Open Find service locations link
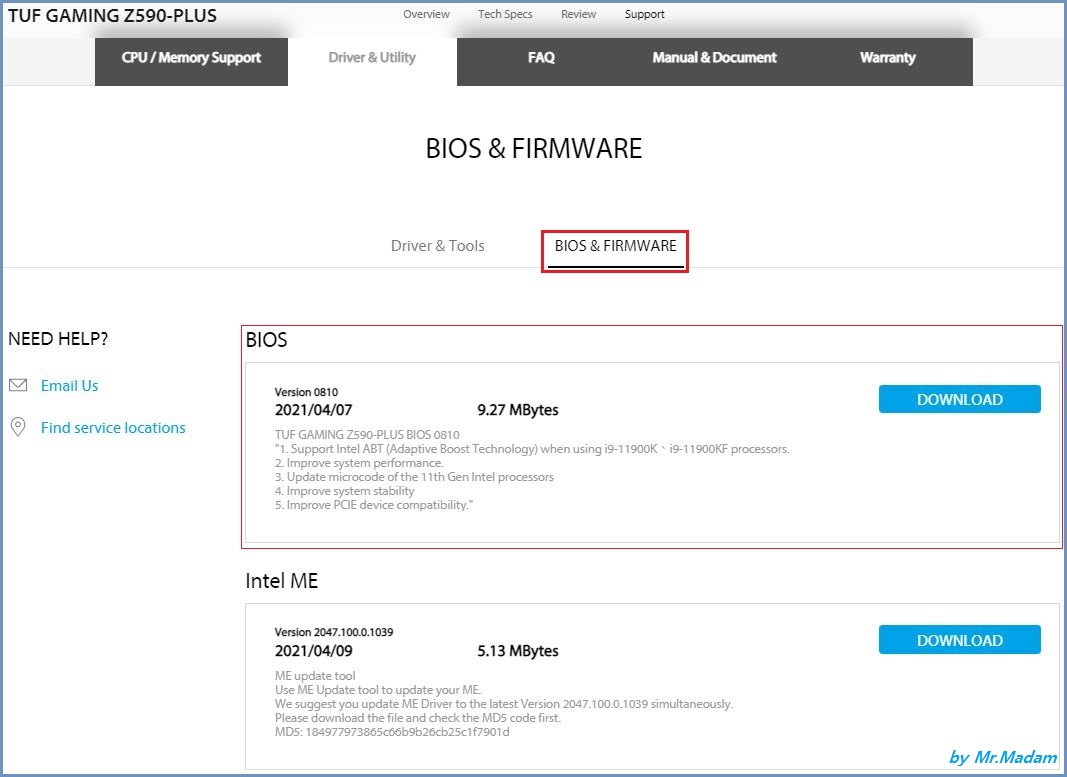Screen dimensions: 1067x777 coord(113,428)
